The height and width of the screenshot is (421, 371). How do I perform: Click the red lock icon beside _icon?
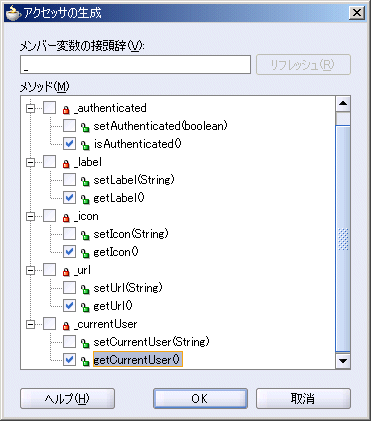pos(66,217)
